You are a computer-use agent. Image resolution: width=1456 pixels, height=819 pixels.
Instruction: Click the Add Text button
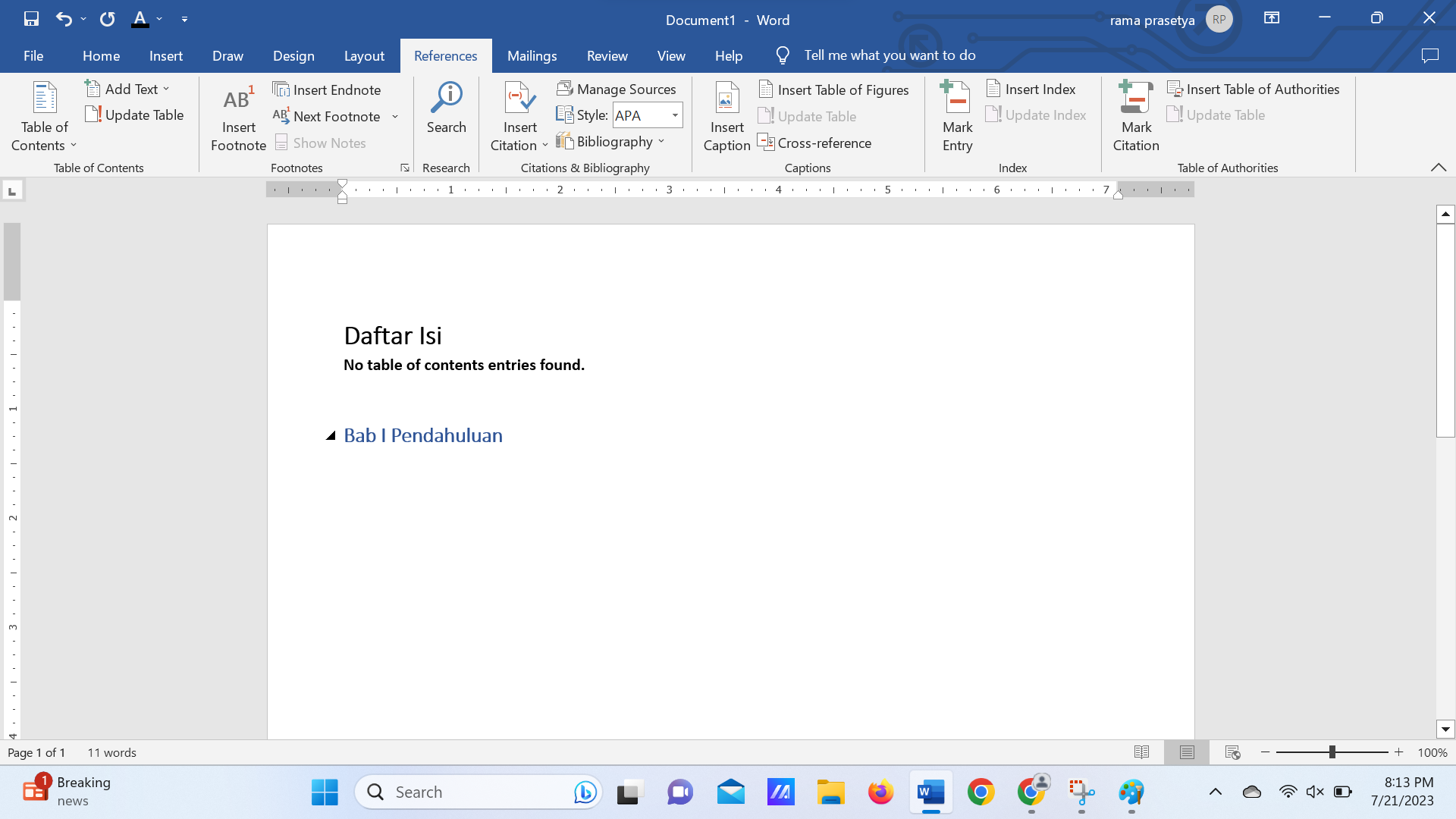127,89
